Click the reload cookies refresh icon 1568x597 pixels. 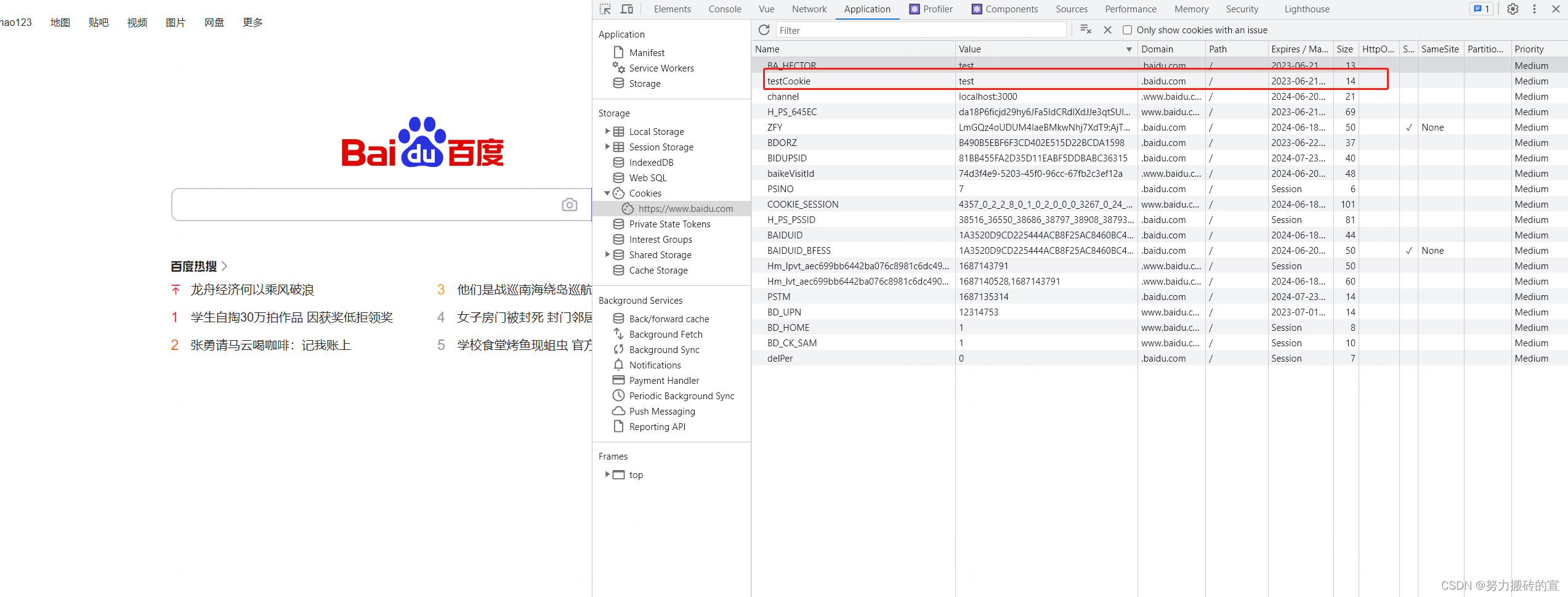click(764, 30)
